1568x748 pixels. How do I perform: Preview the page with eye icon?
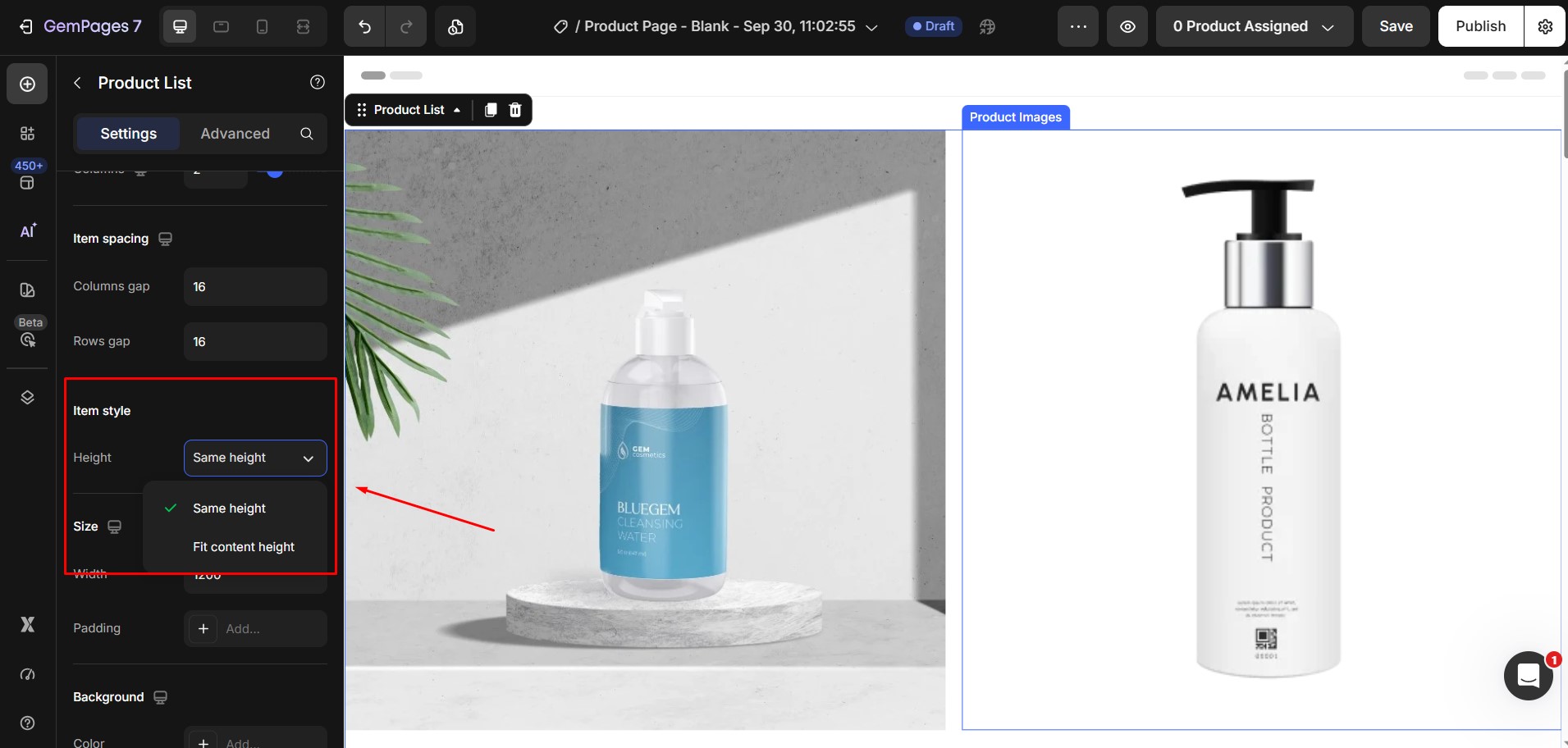coord(1128,27)
